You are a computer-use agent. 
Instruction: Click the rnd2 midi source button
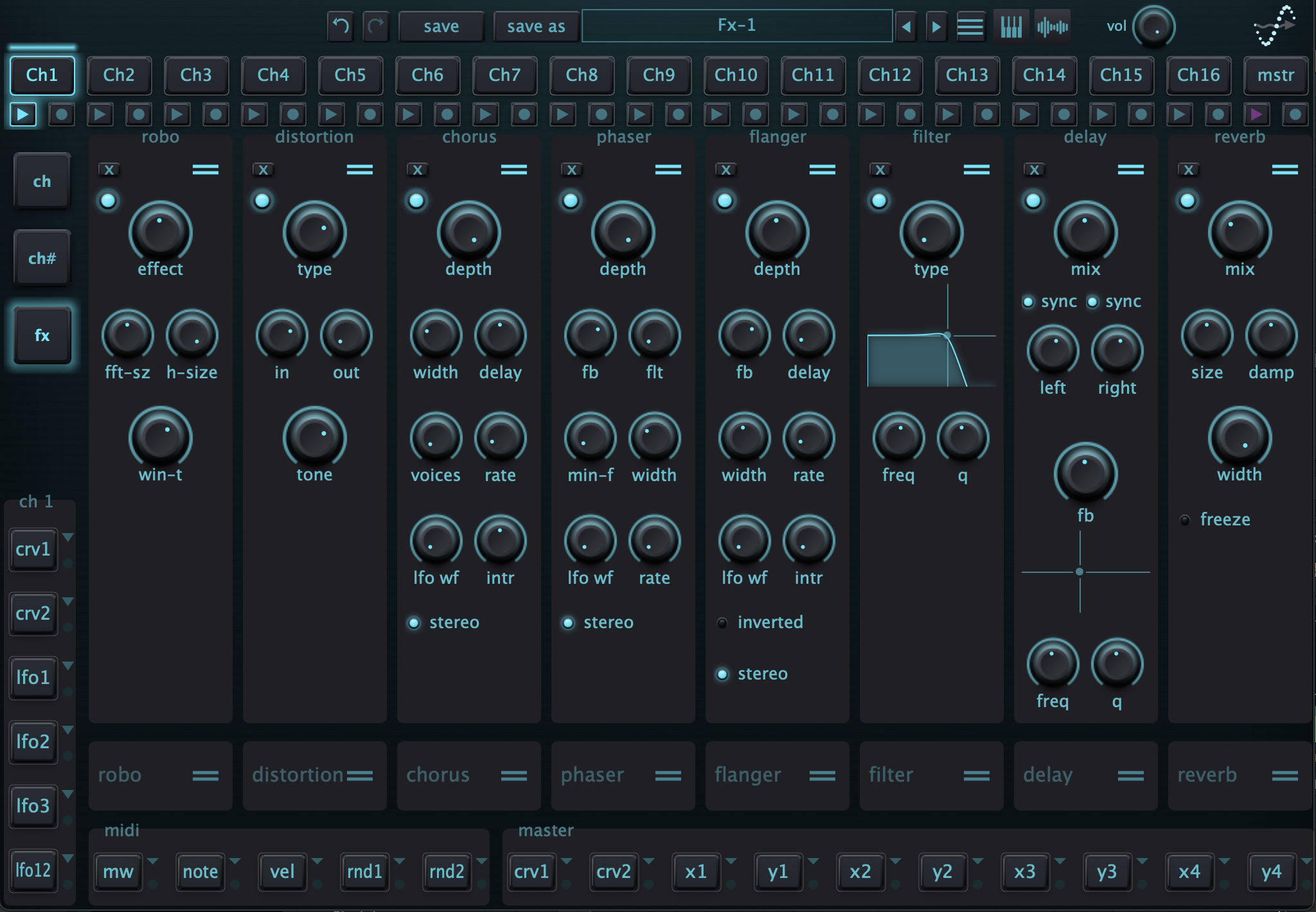[x=447, y=872]
